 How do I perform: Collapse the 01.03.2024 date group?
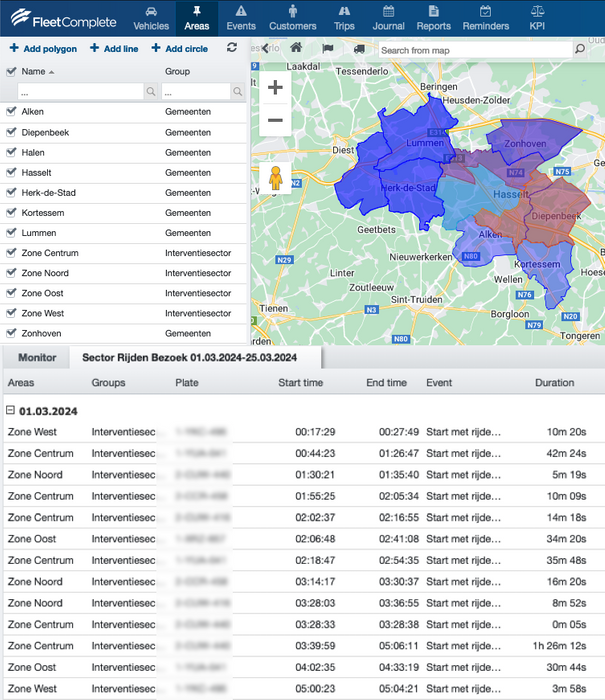coord(11,411)
